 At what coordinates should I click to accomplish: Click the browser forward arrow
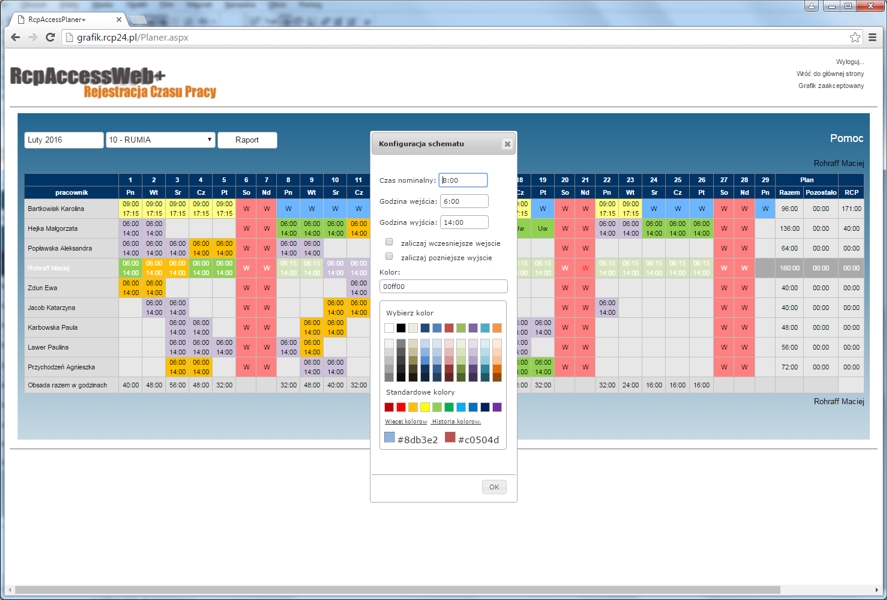click(32, 37)
